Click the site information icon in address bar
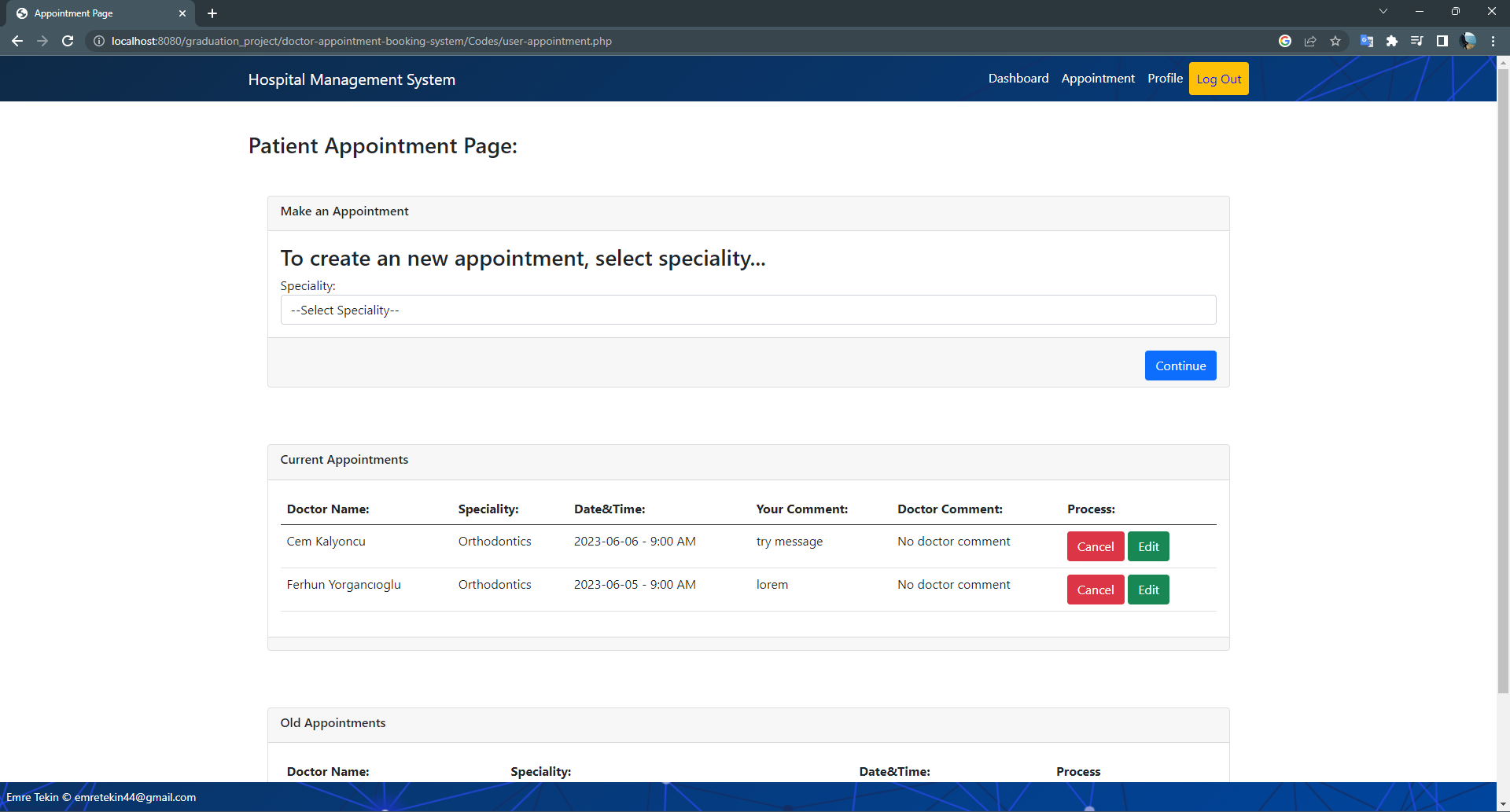Image resolution: width=1510 pixels, height=812 pixels. [98, 41]
